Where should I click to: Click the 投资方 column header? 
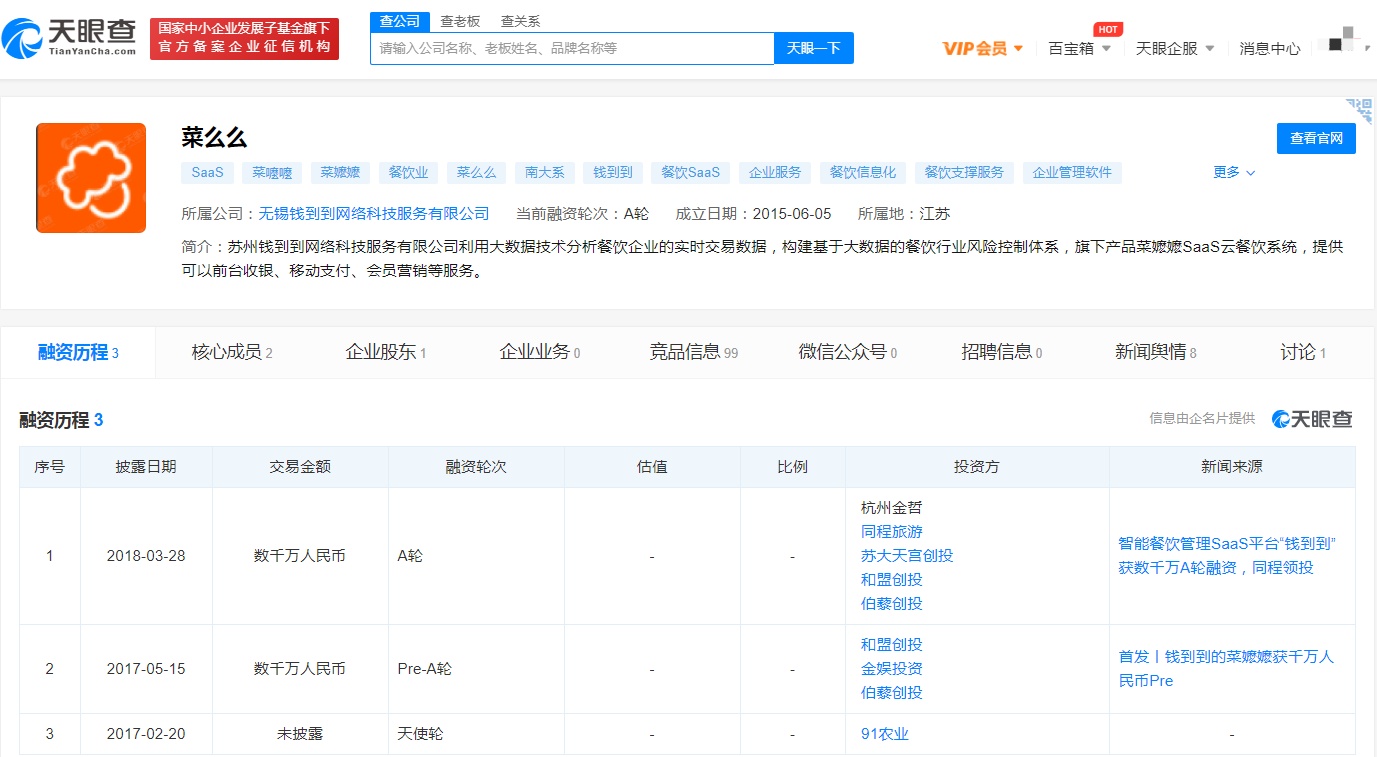[x=977, y=467]
